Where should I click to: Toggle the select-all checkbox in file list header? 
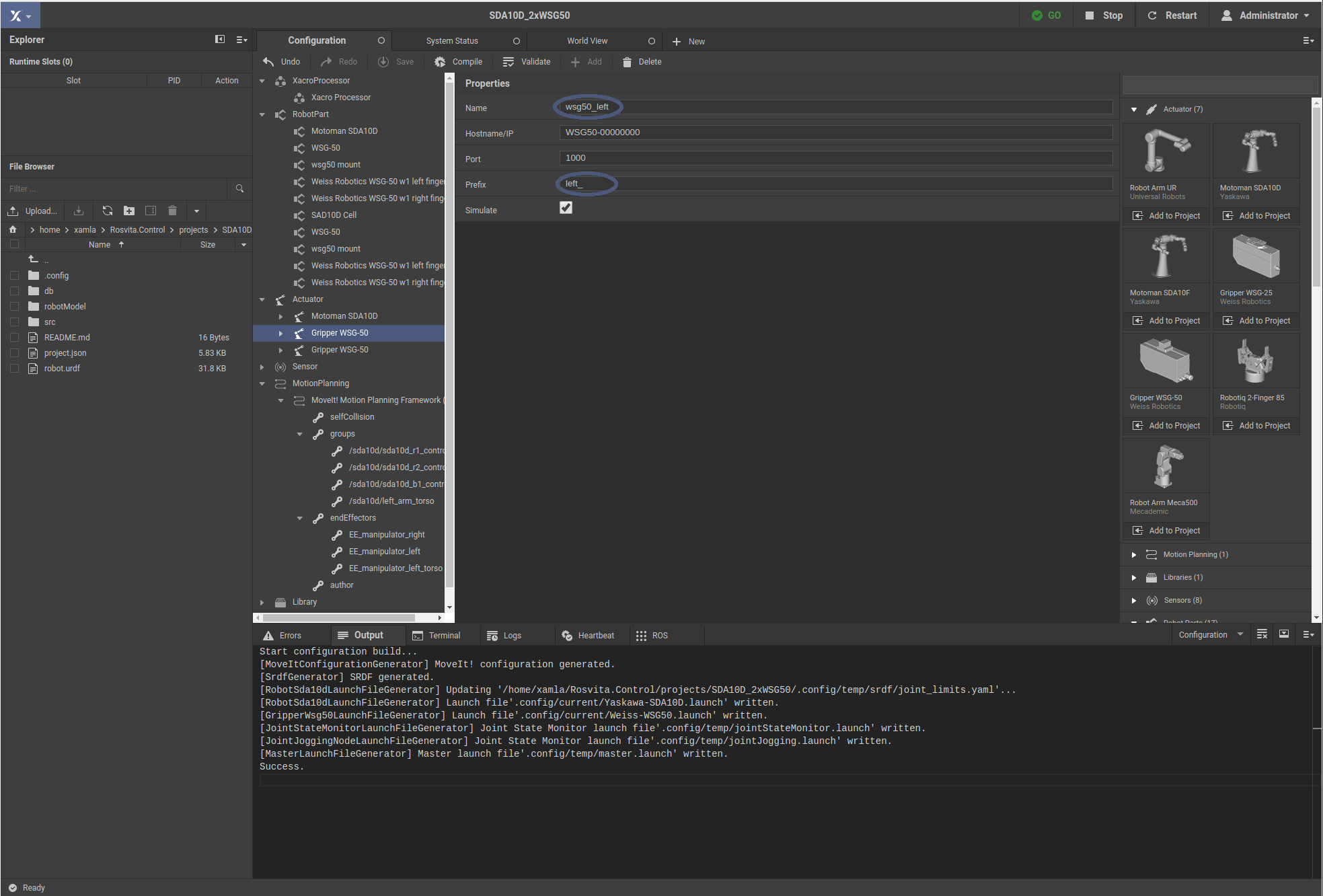pyautogui.click(x=14, y=245)
